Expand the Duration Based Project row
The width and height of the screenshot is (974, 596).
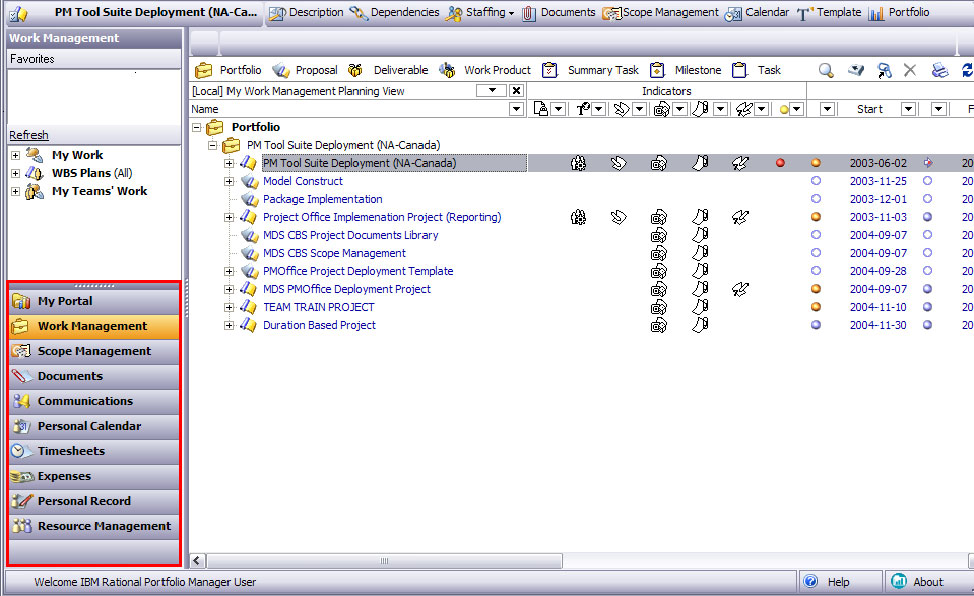(x=229, y=326)
